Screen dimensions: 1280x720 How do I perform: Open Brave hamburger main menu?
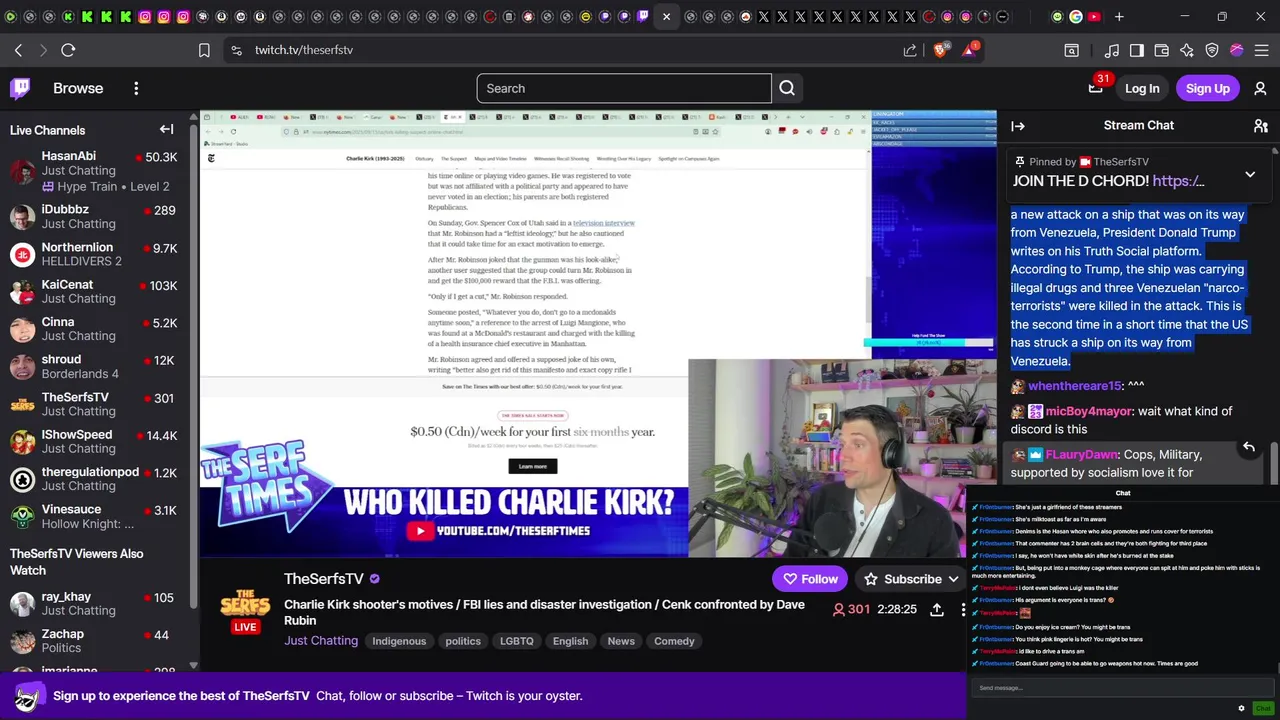pyautogui.click(x=1261, y=50)
